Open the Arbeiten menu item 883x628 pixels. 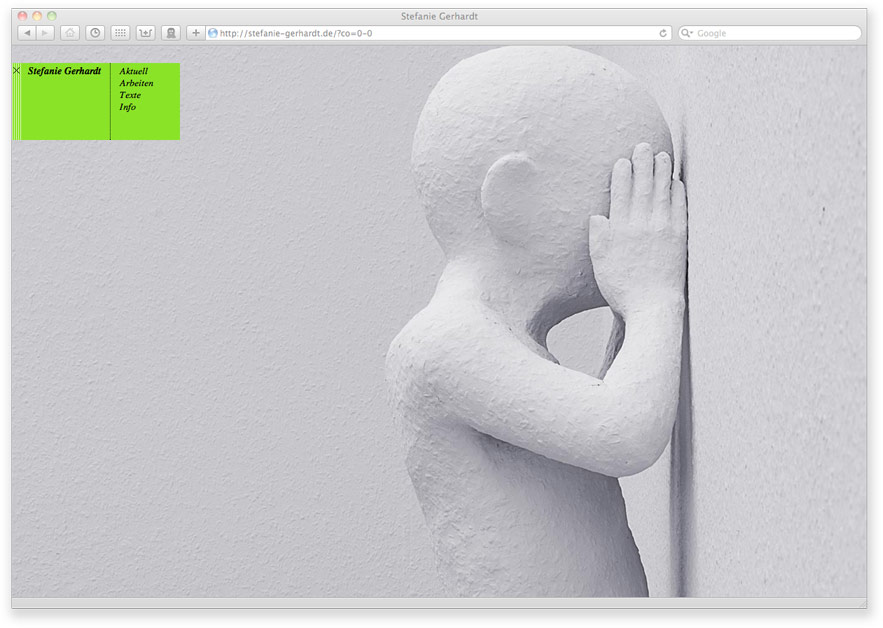coord(136,83)
